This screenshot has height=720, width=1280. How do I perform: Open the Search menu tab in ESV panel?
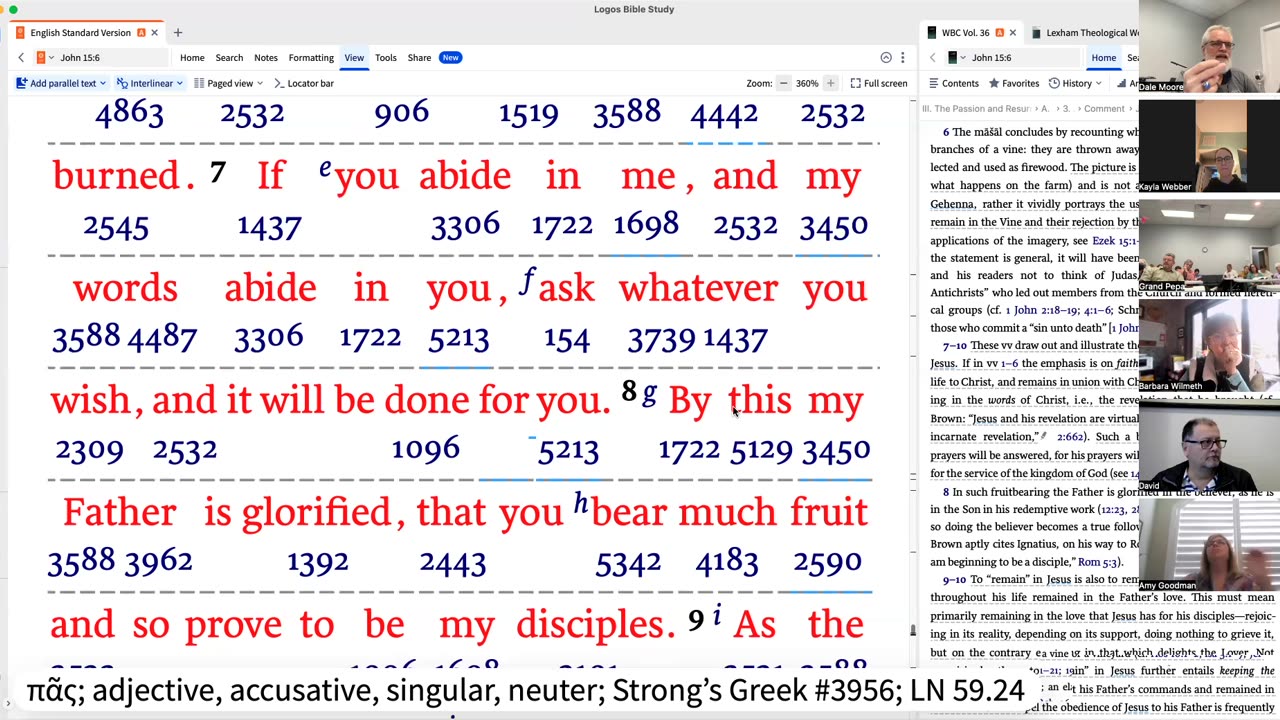click(x=229, y=58)
